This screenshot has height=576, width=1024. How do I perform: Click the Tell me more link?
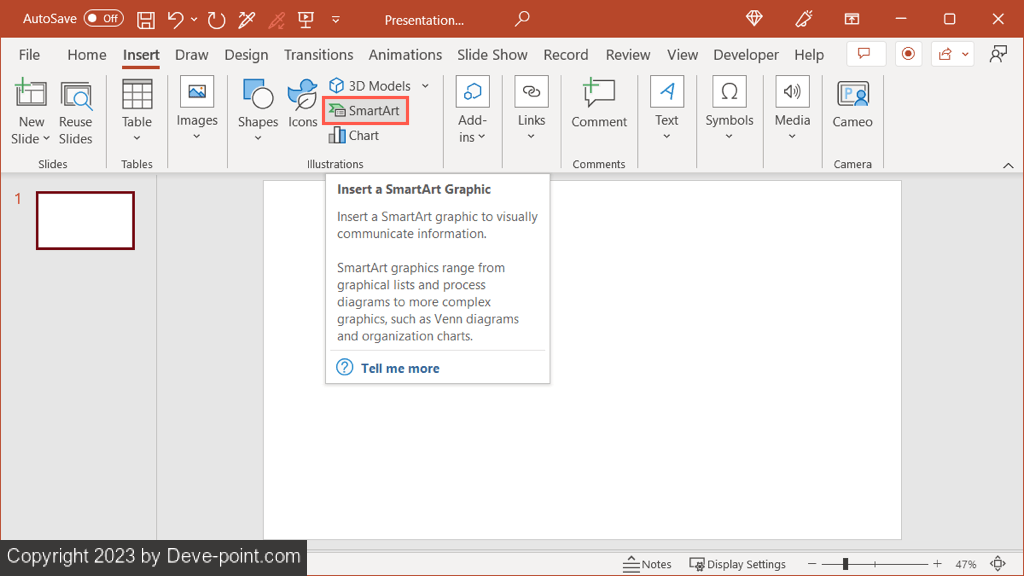pyautogui.click(x=400, y=368)
